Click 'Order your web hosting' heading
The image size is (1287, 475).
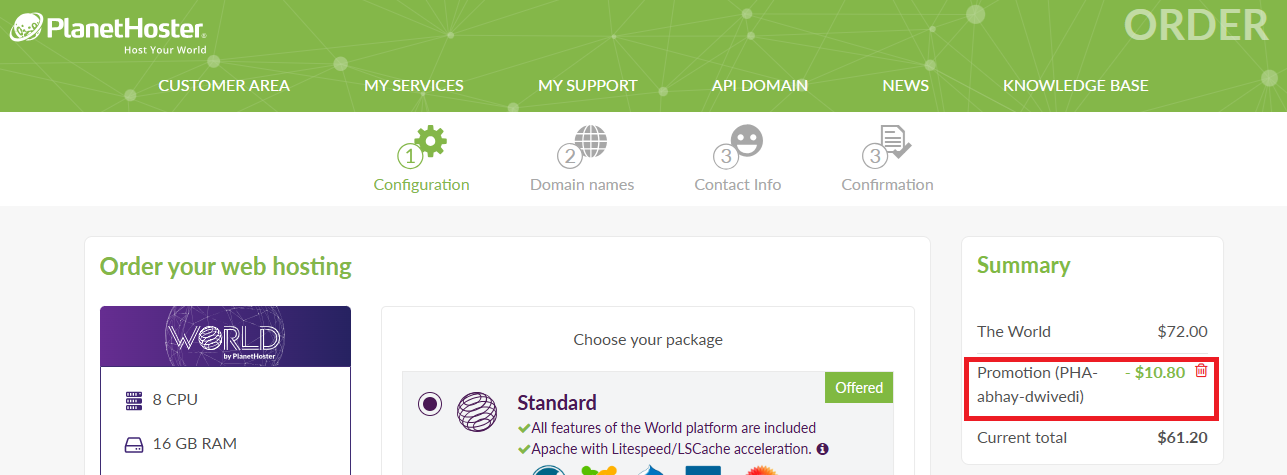pos(226,267)
